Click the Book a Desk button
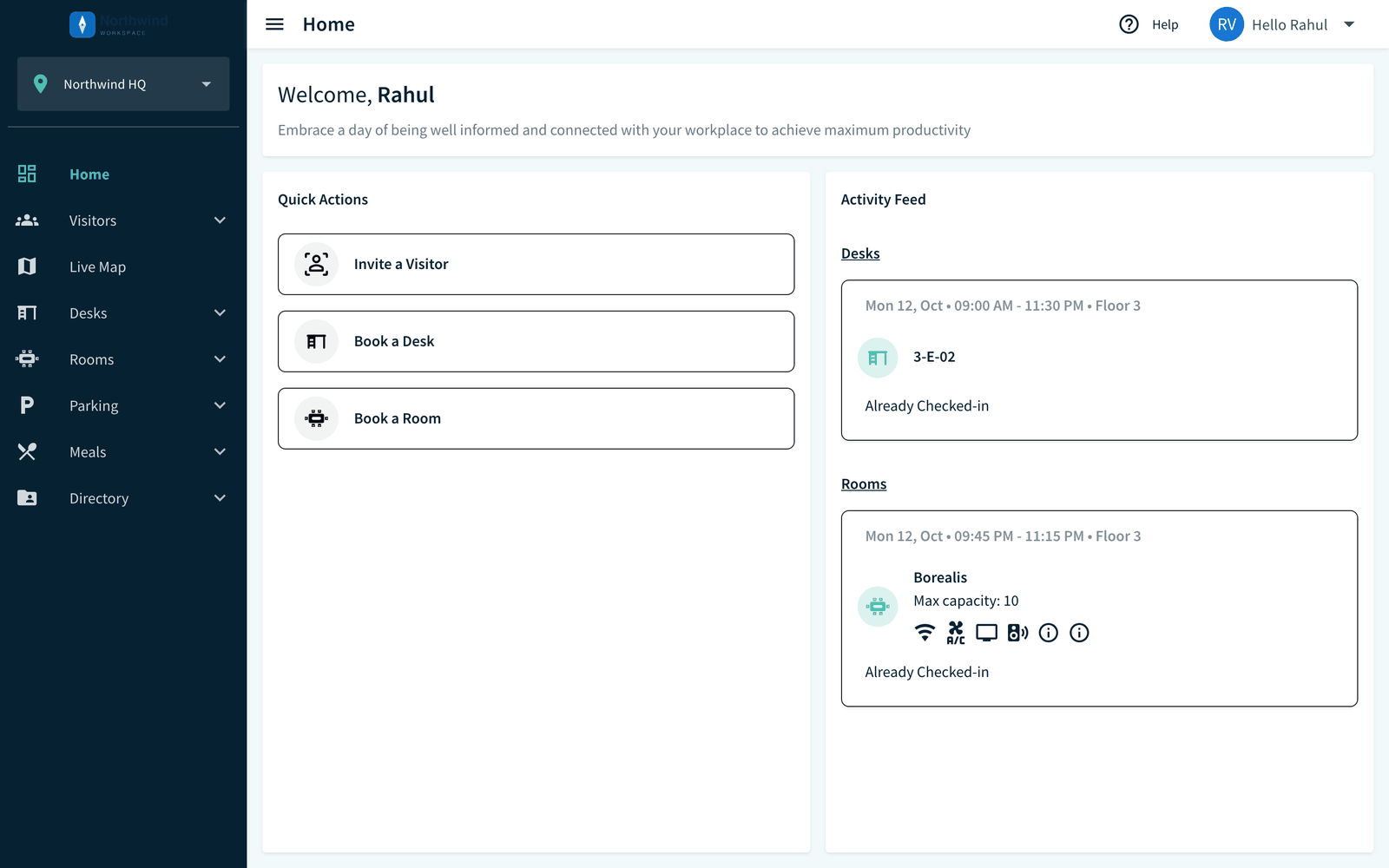Screen dimensions: 1389x868 click(536, 341)
